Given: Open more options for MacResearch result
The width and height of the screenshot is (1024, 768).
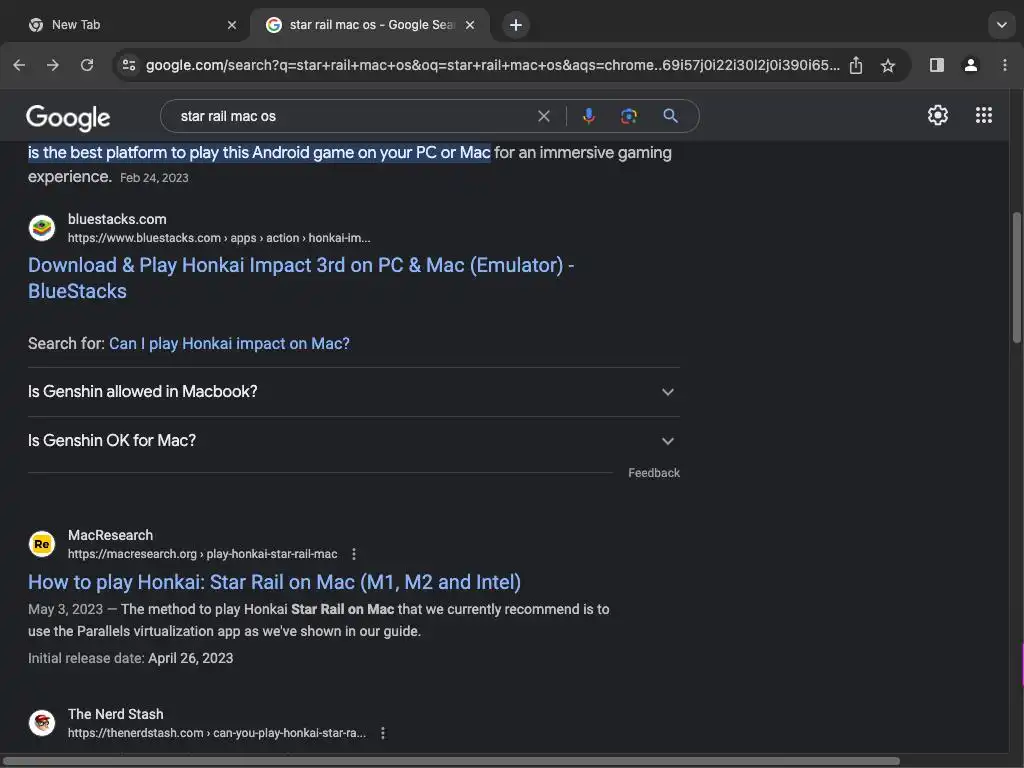Looking at the screenshot, I should (354, 554).
